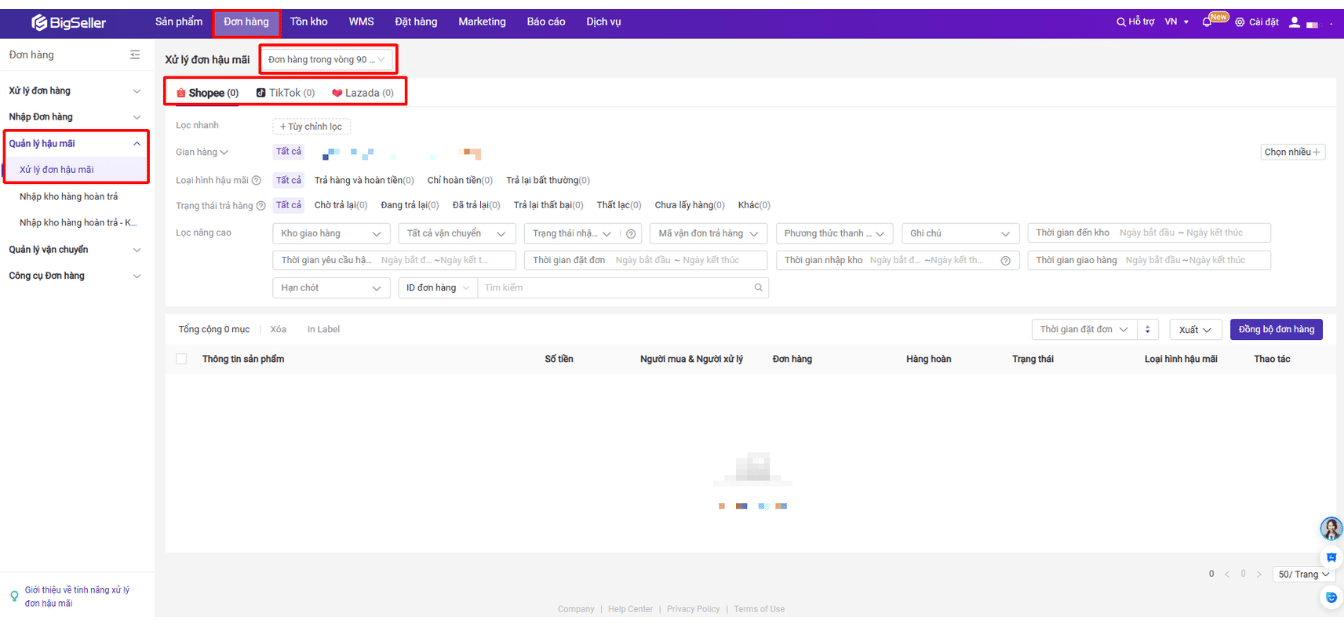Click the lightbulb icon for feature introduction
Screen dimensions: 1344x626
[x=14, y=596]
